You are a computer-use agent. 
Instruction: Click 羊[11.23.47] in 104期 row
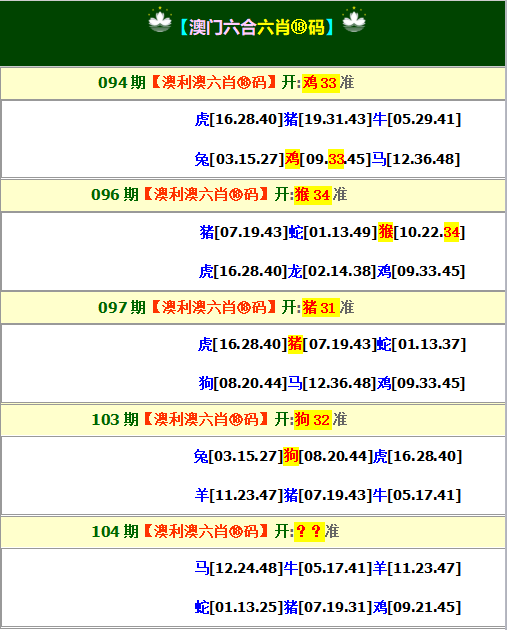(x=417, y=568)
